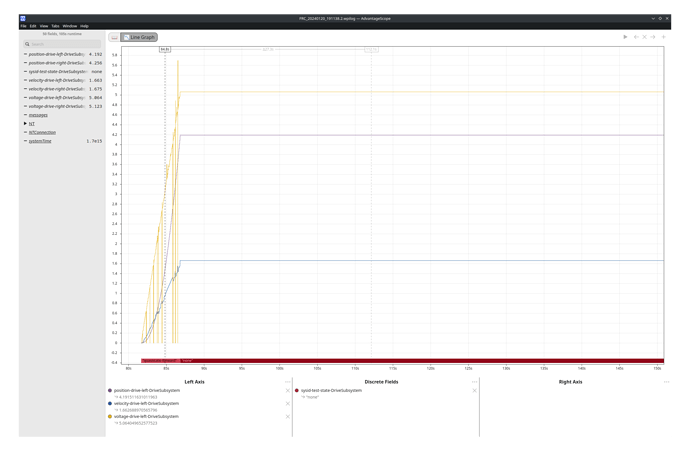
Task: Click the Discrete Fields heading
Action: click(382, 382)
